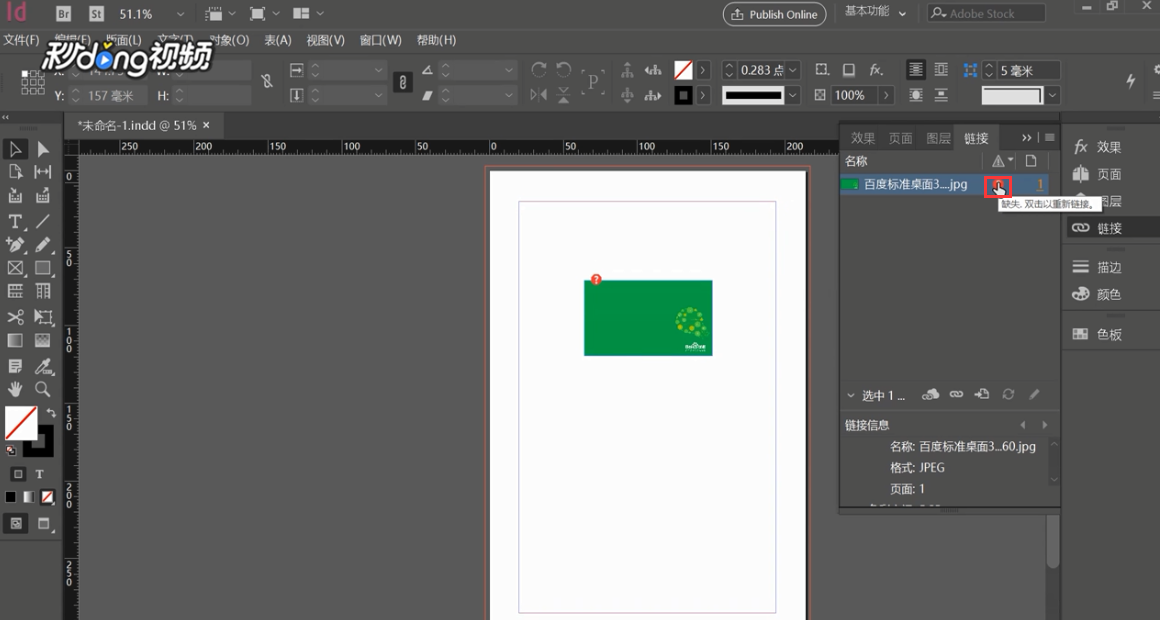
Task: Switch to the 效果 panel tab
Action: click(863, 138)
